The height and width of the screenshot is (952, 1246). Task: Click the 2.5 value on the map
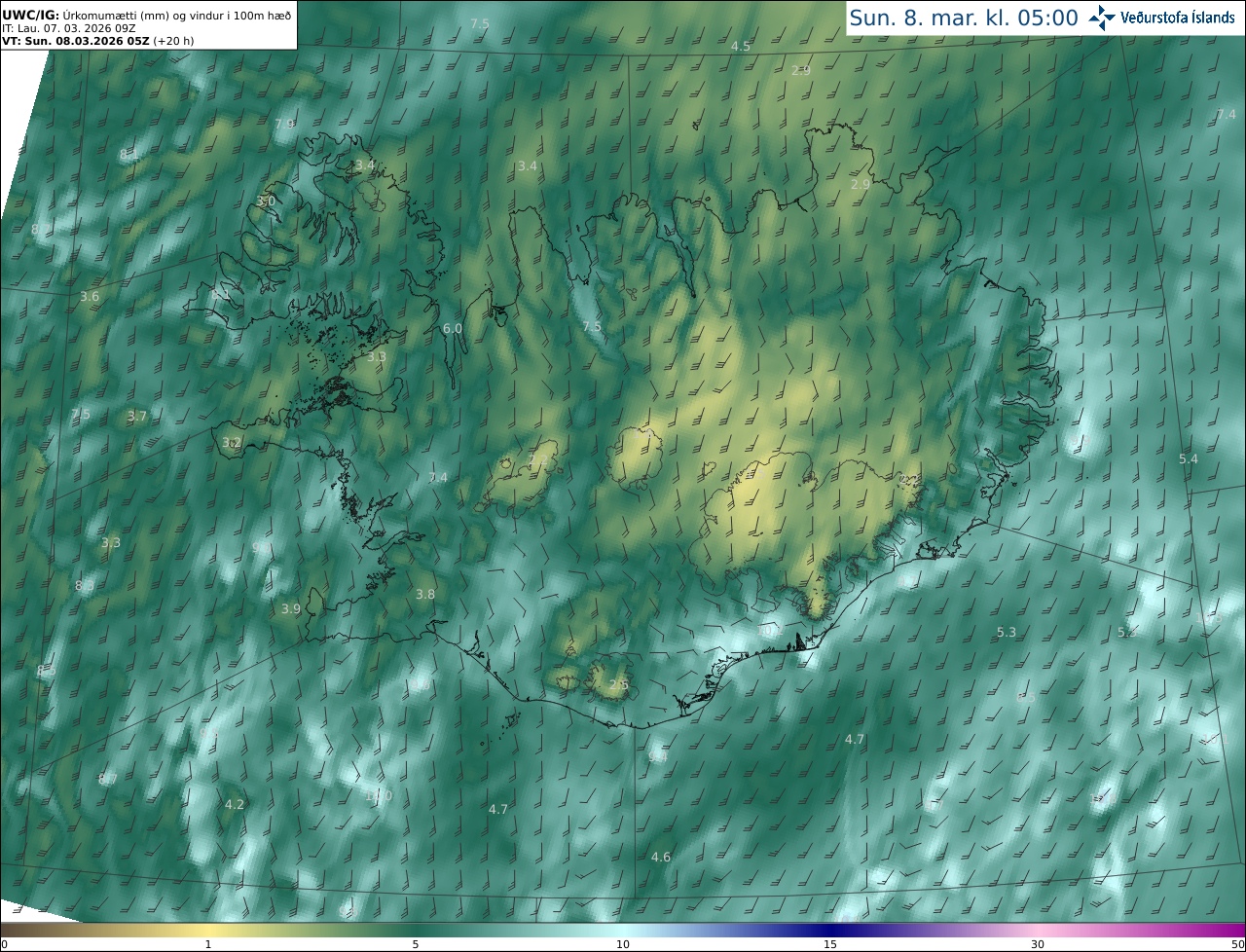click(x=618, y=685)
